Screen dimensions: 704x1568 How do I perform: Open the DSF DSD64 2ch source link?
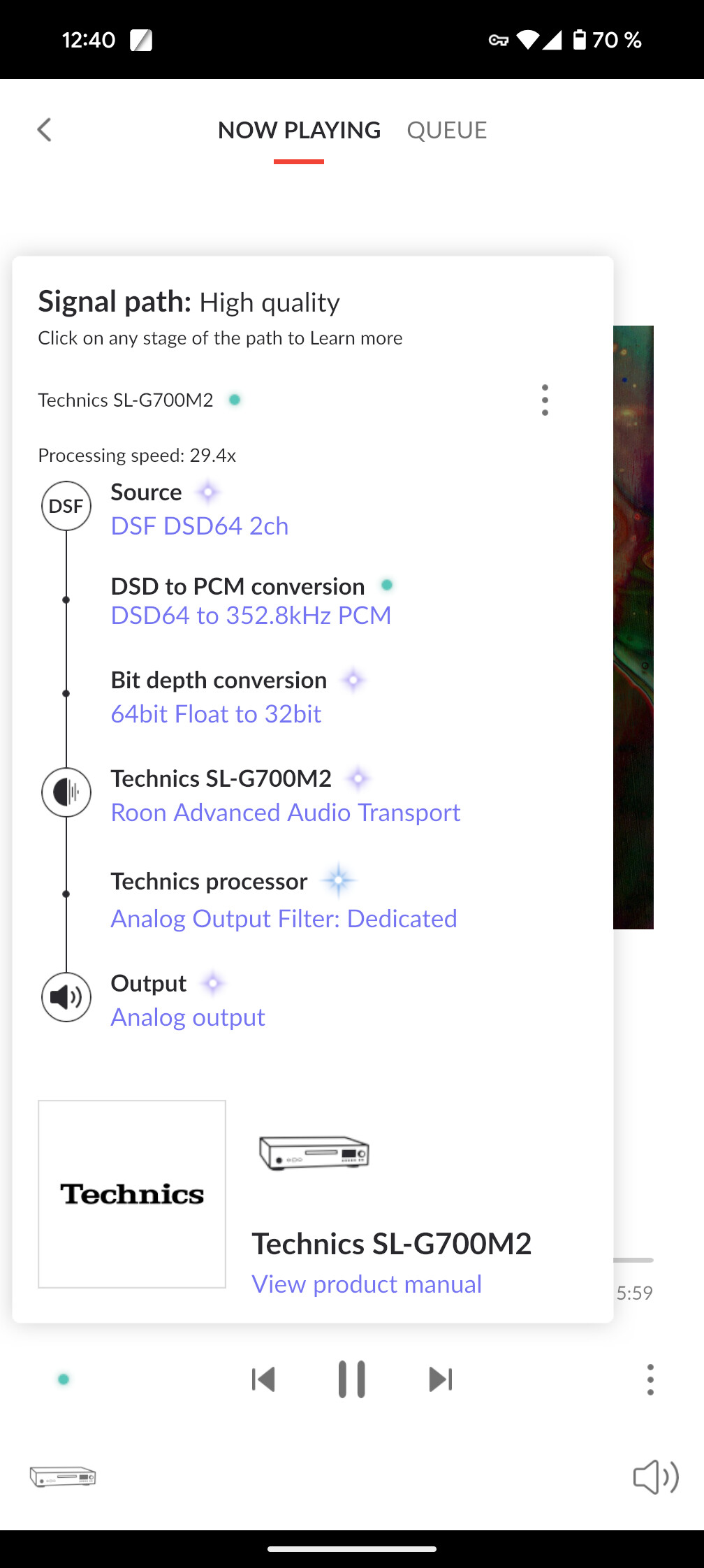pos(200,526)
